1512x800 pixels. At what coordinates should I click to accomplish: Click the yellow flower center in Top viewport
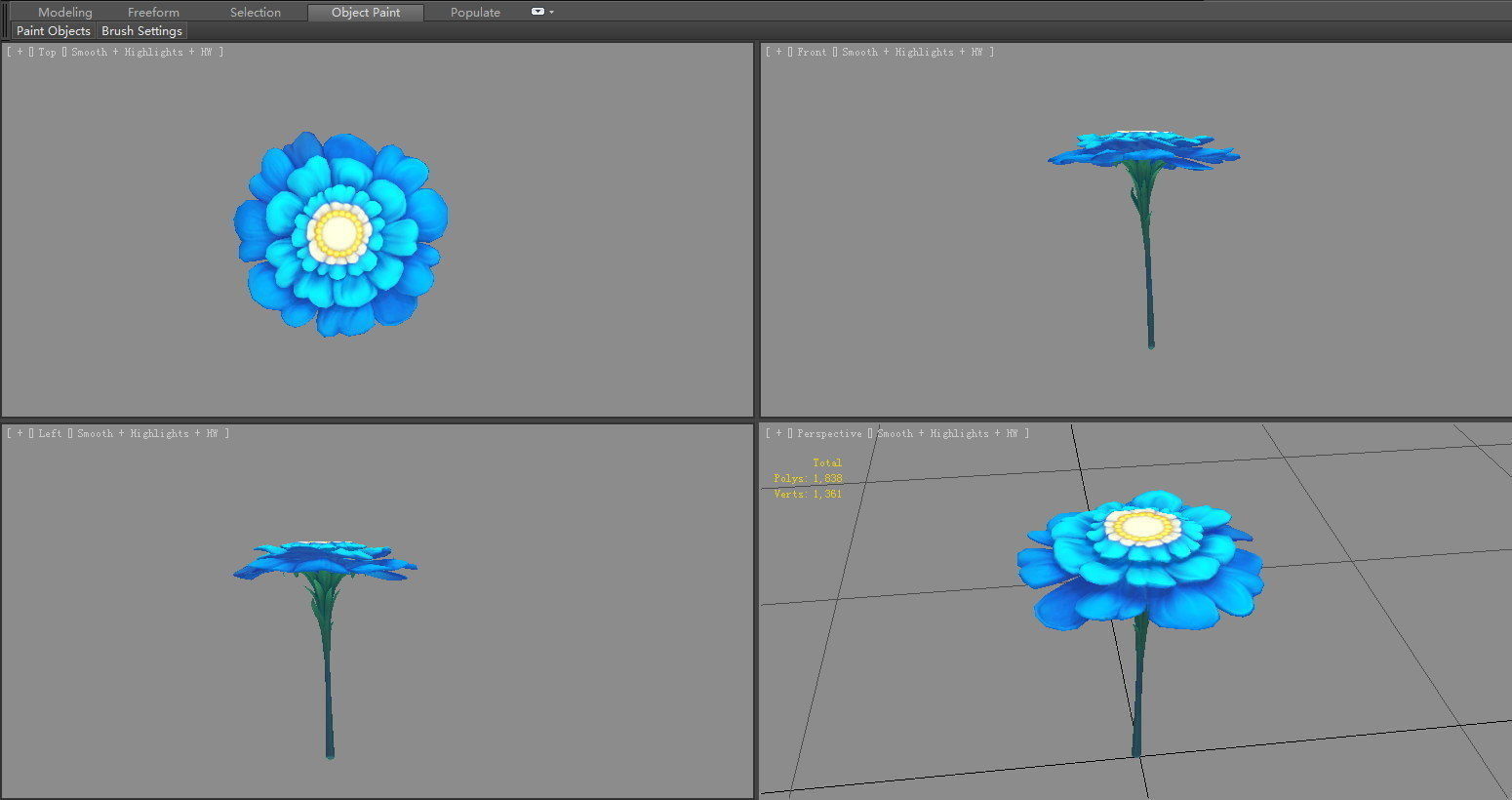tap(339, 233)
